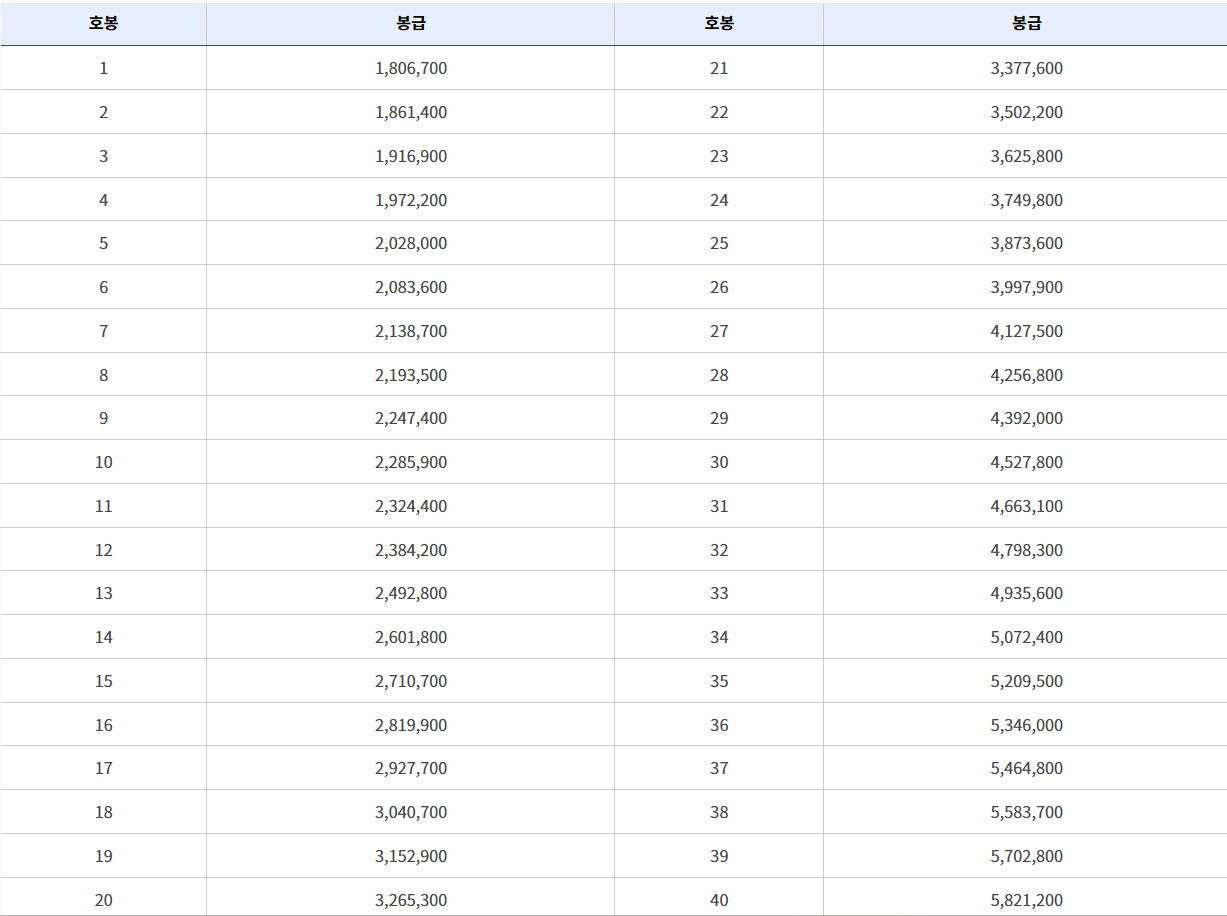1227x916 pixels.
Task: Click the cell showing 3,873,600
Action: (1027, 243)
